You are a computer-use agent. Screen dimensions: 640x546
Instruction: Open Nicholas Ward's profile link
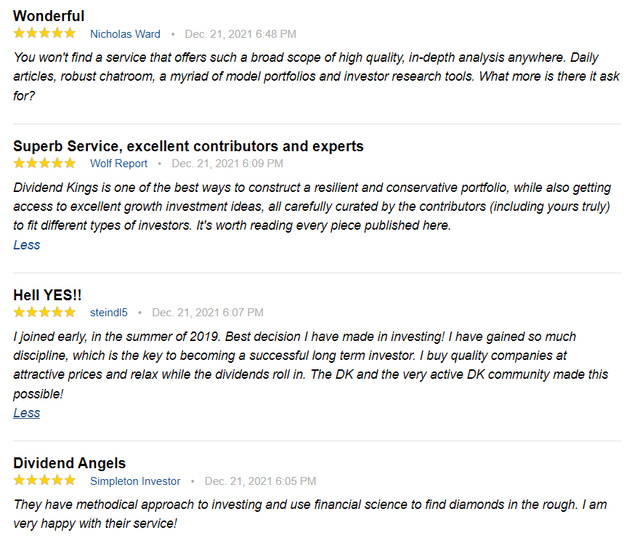click(125, 34)
